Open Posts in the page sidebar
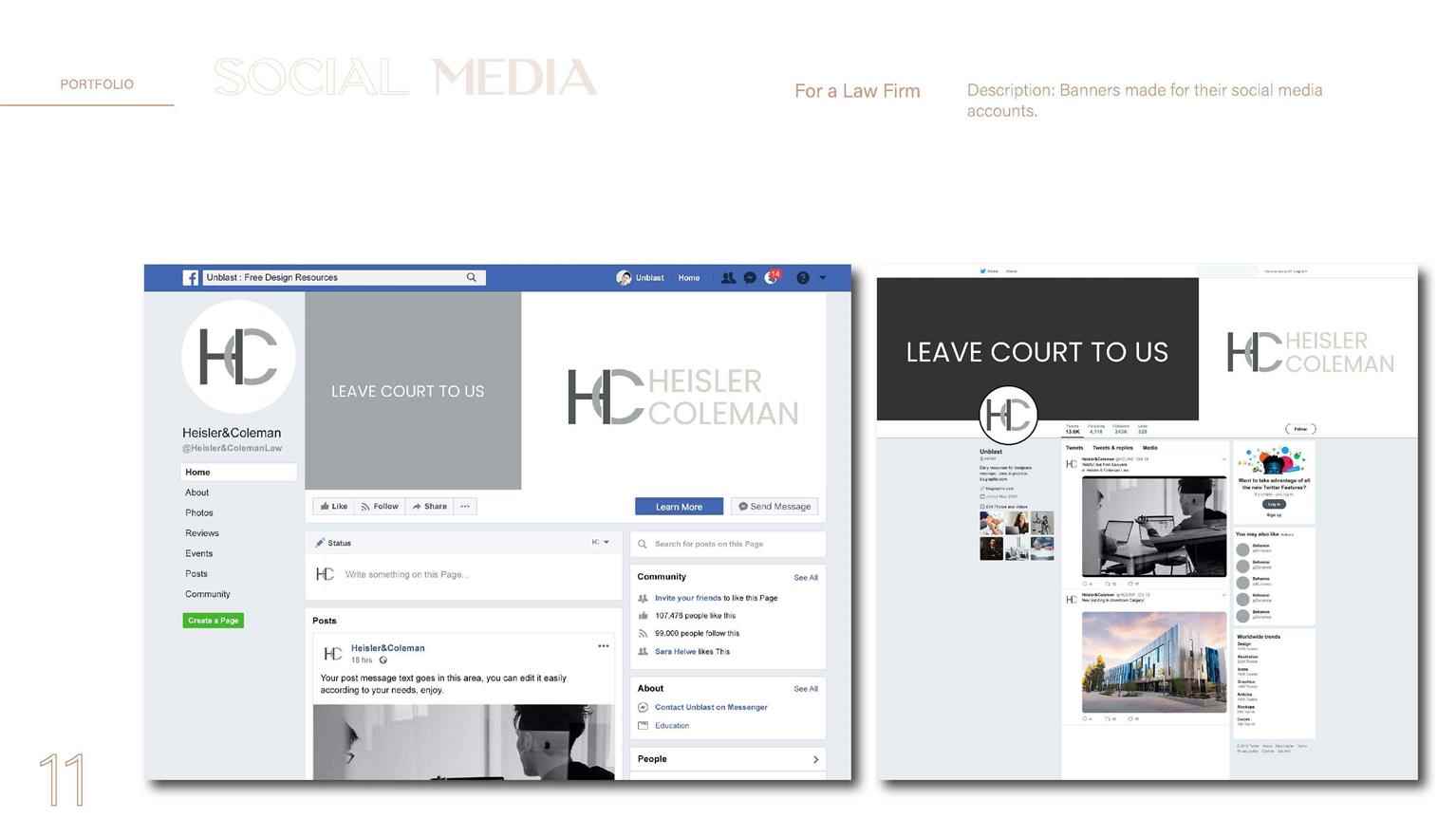This screenshot has width=1456, height=818. pyautogui.click(x=196, y=574)
